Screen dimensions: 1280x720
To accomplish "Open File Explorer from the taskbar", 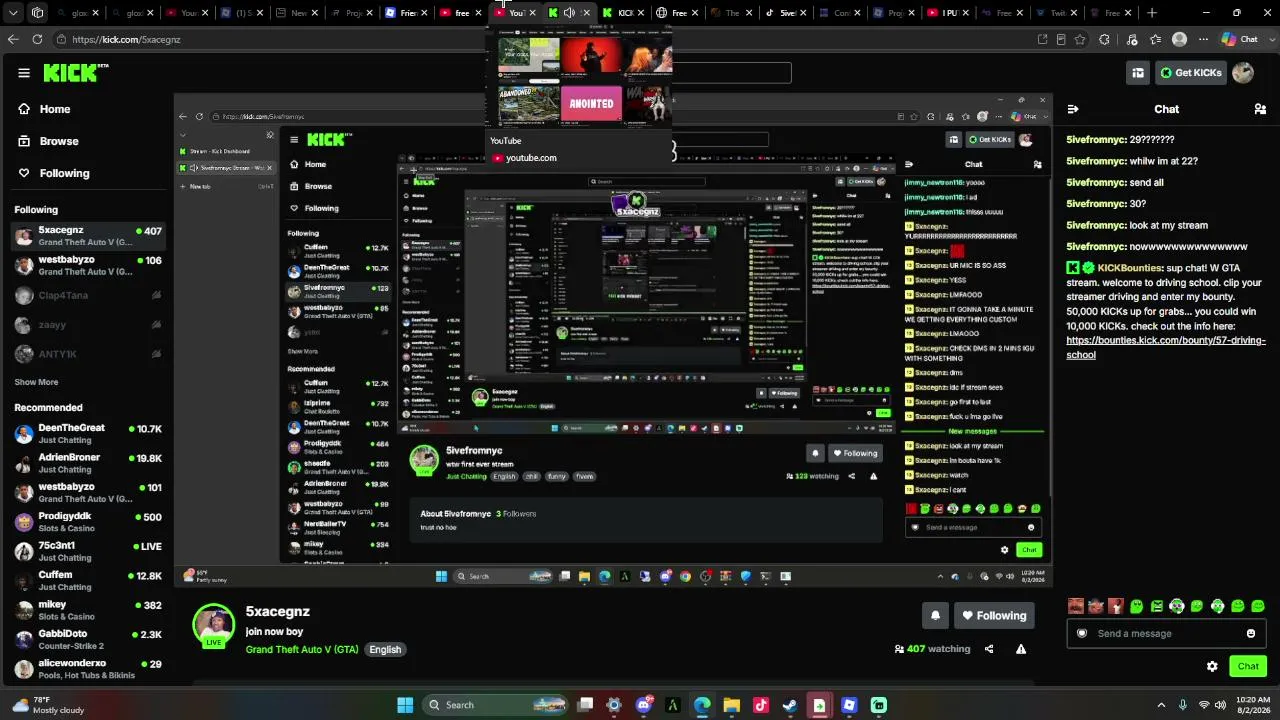I will coord(731,705).
